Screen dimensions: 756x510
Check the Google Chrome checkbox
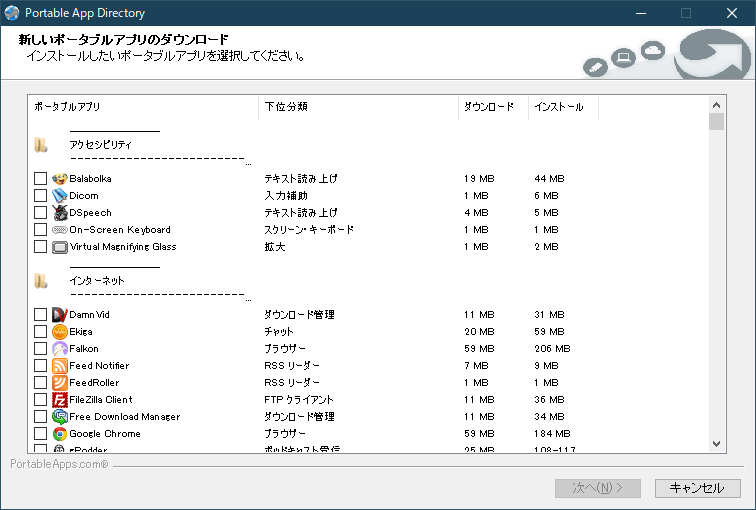pos(40,434)
